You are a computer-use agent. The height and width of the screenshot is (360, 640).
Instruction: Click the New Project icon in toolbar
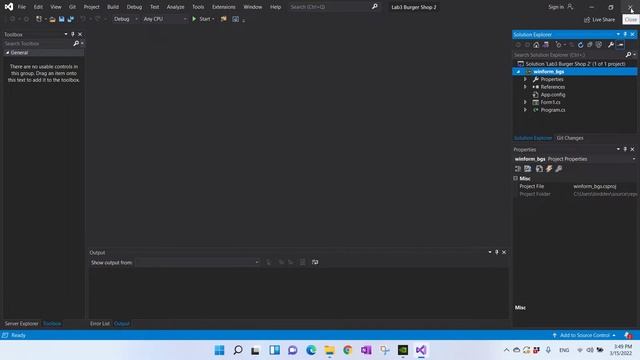(39, 19)
